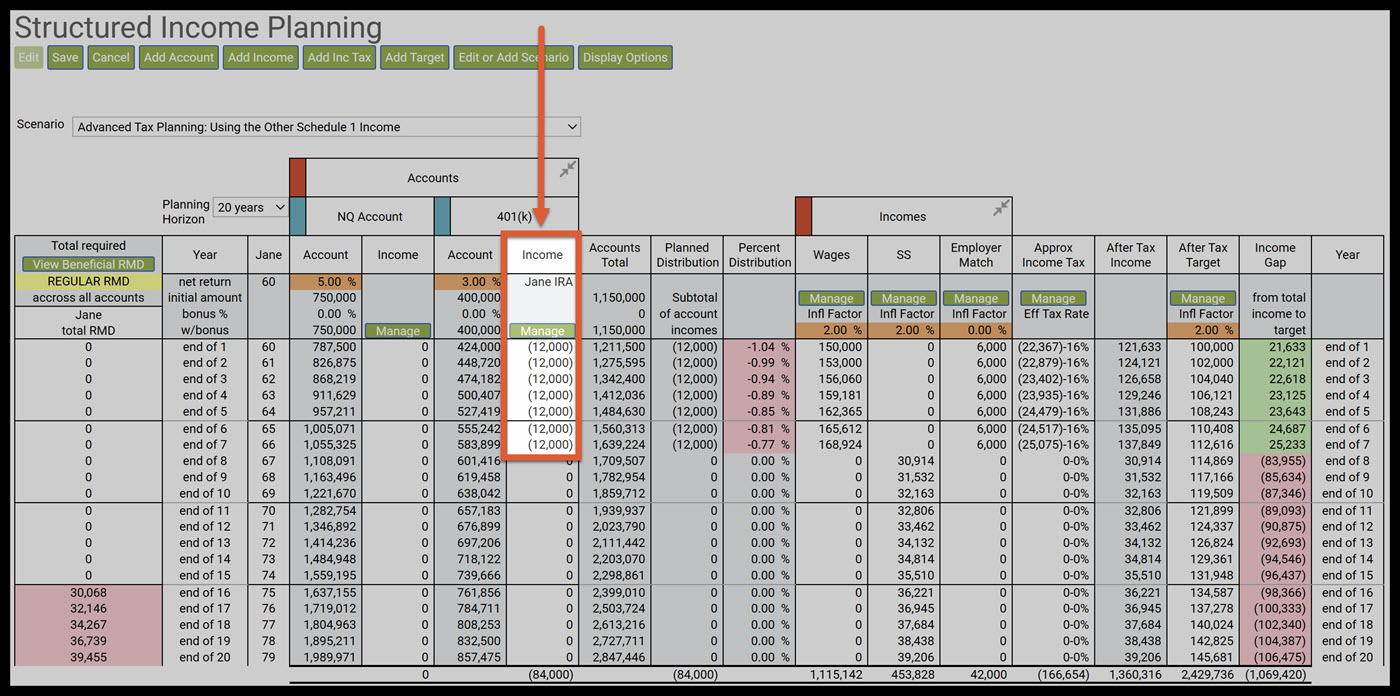Collapse the Incomes group with its arrows icon
This screenshot has height=696, width=1400.
pos(1000,208)
